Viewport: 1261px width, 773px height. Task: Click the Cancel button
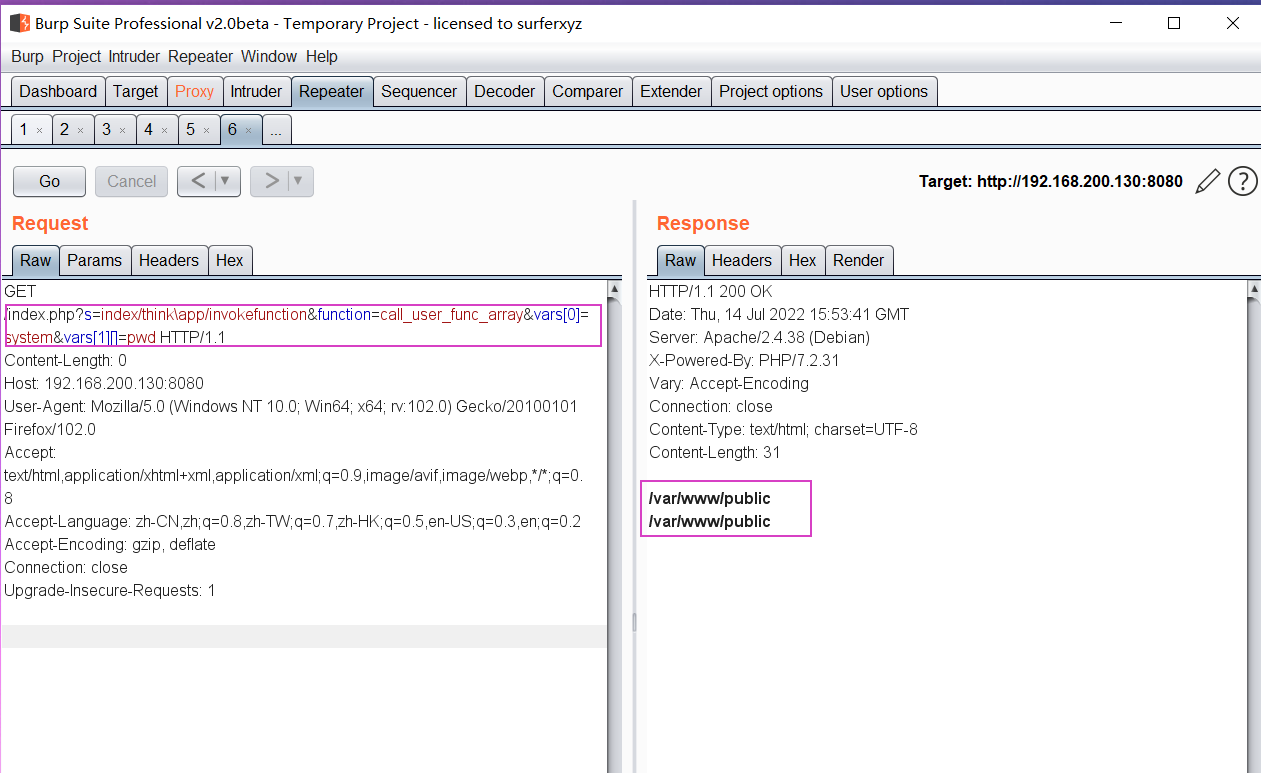[132, 181]
